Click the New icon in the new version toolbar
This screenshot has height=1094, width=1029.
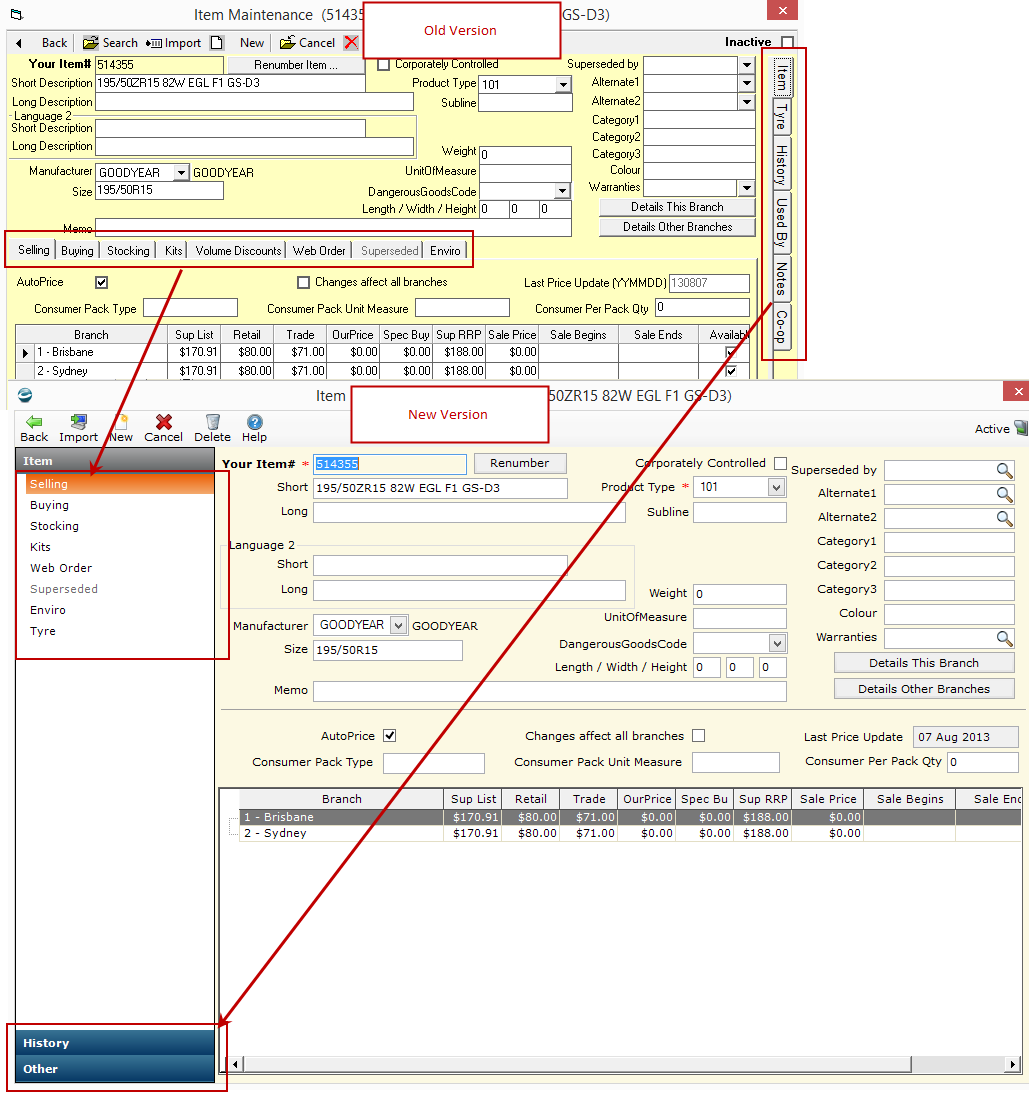coord(121,421)
